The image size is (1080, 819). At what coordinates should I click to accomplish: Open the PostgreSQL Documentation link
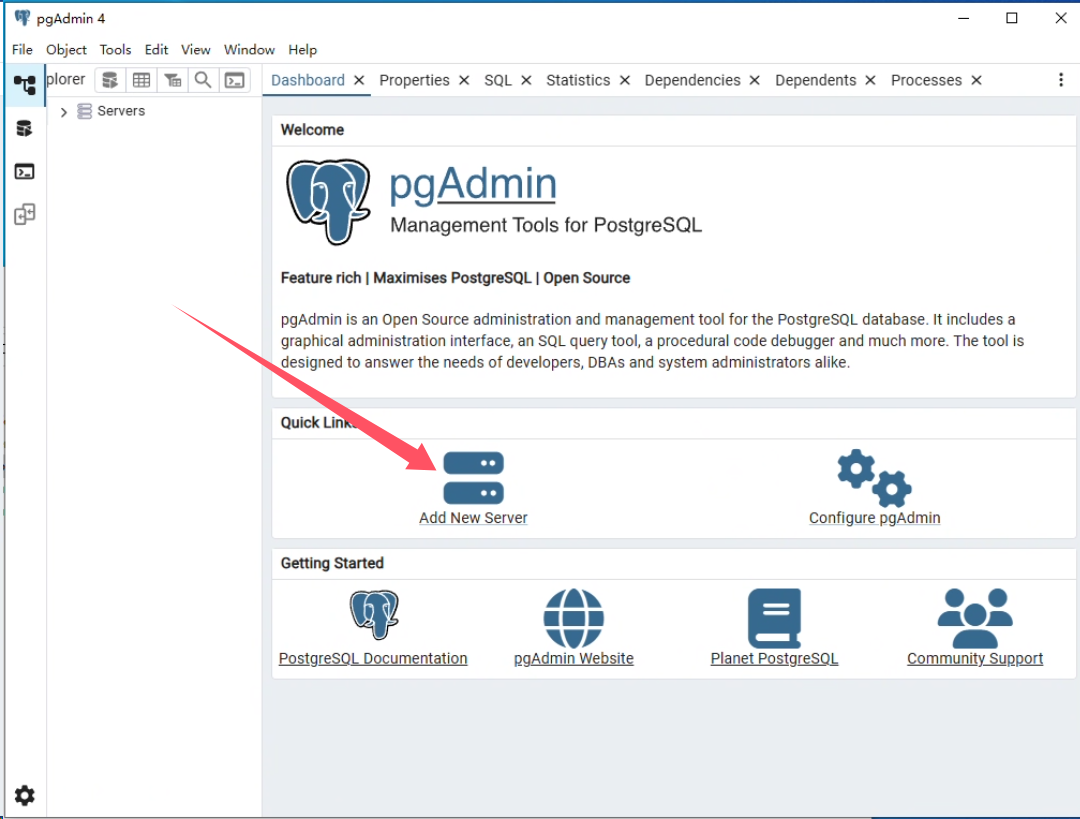(373, 659)
